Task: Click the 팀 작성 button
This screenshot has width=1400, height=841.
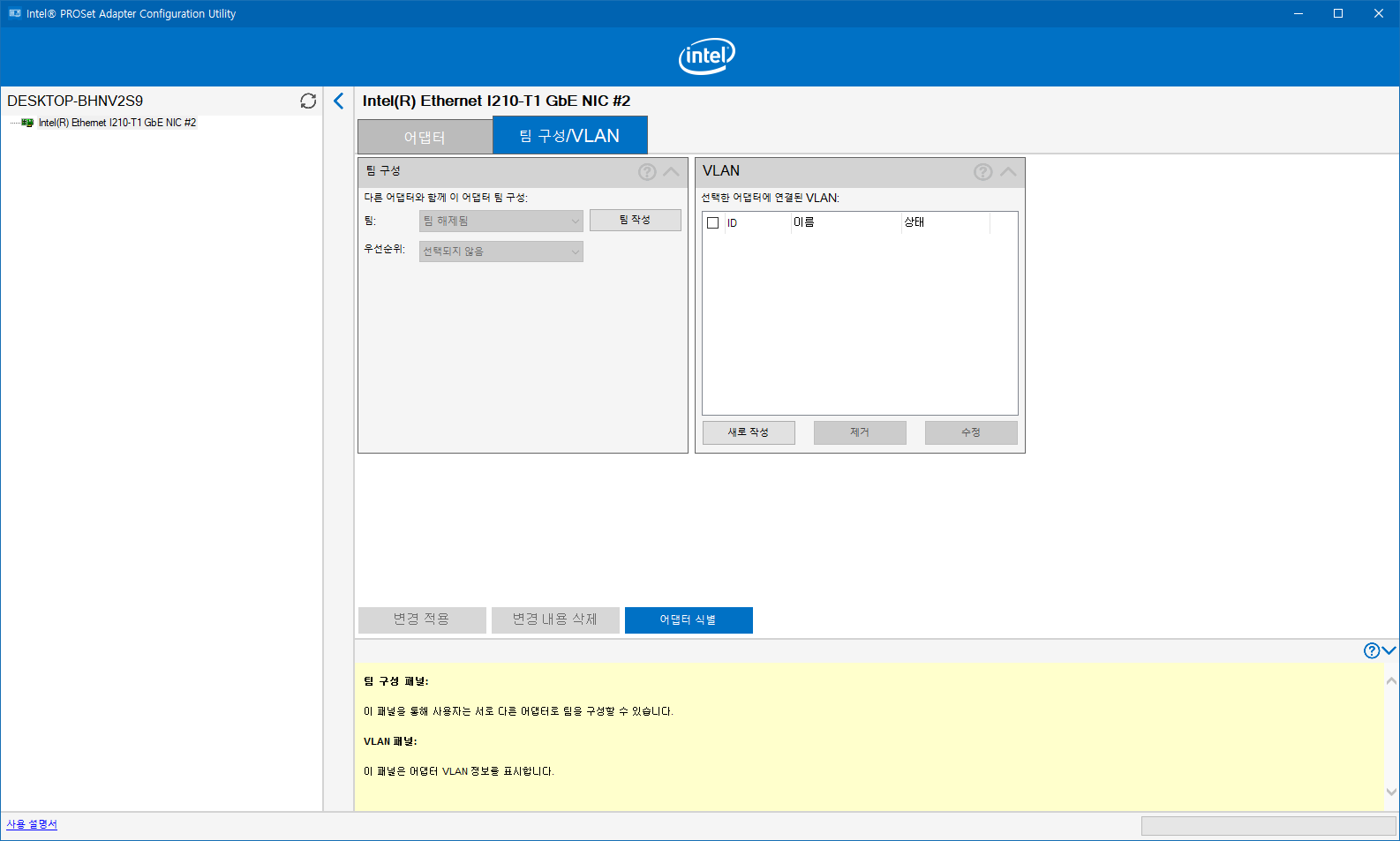Action: (636, 220)
